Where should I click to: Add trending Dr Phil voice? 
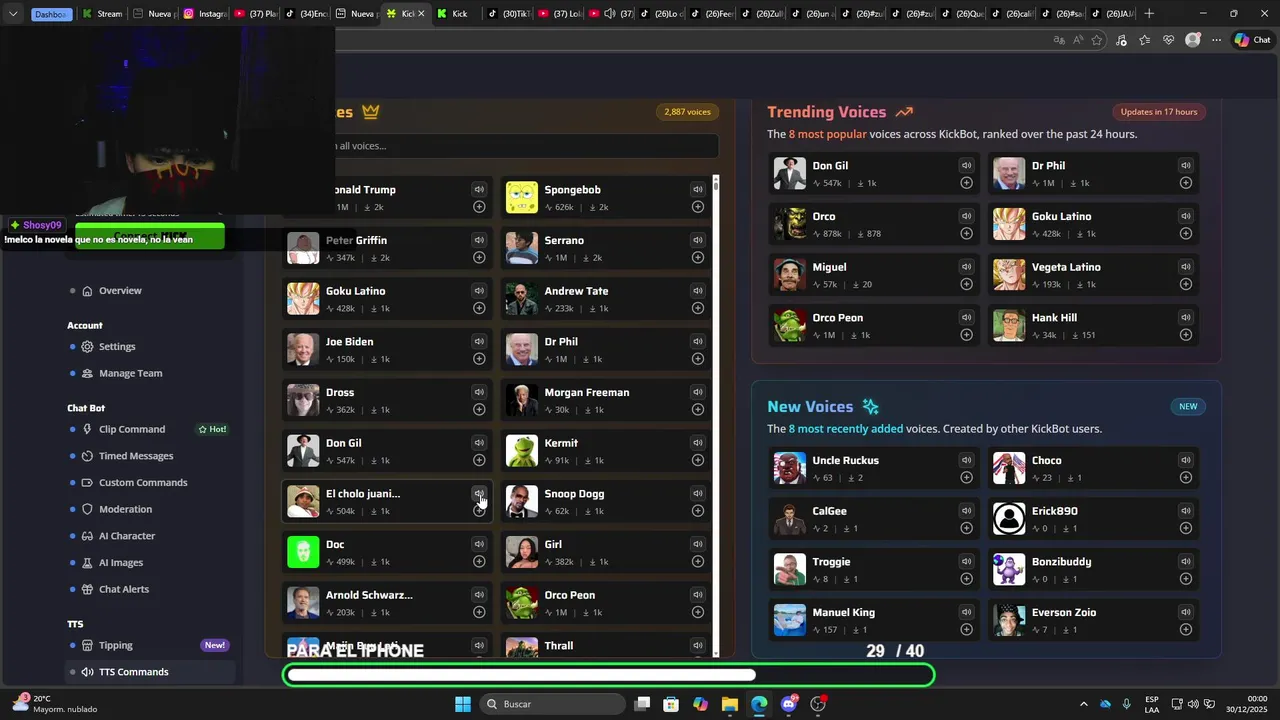pos(1186,183)
